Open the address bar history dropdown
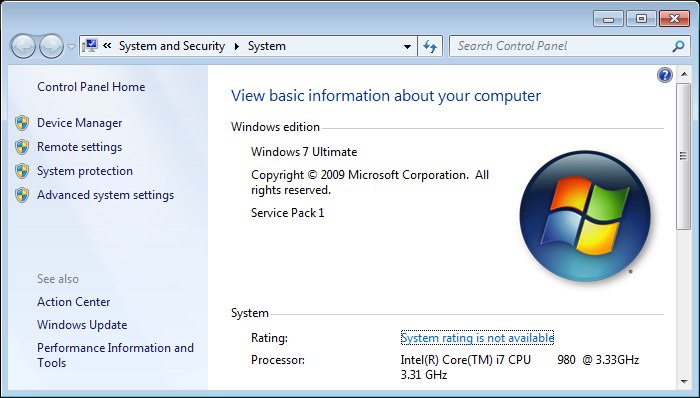Viewport: 700px width, 398px height. pos(407,46)
